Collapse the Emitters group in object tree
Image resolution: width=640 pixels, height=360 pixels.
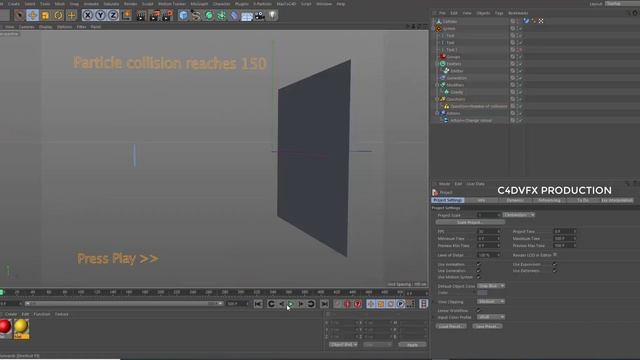[437, 64]
